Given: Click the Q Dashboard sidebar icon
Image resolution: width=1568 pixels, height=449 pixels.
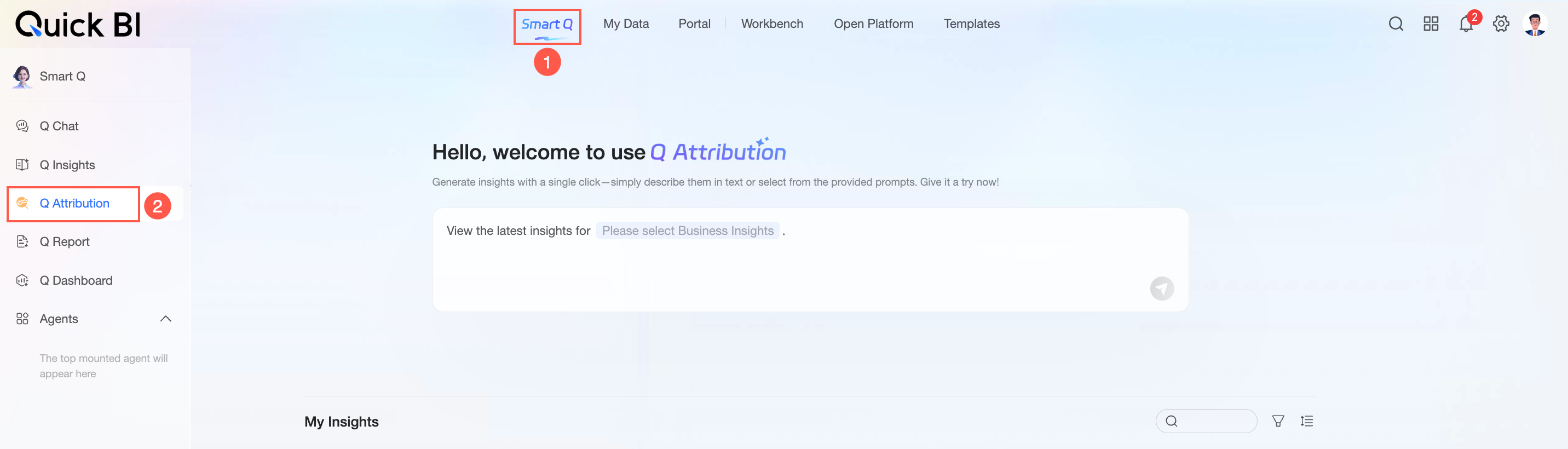Looking at the screenshot, I should [x=22, y=280].
